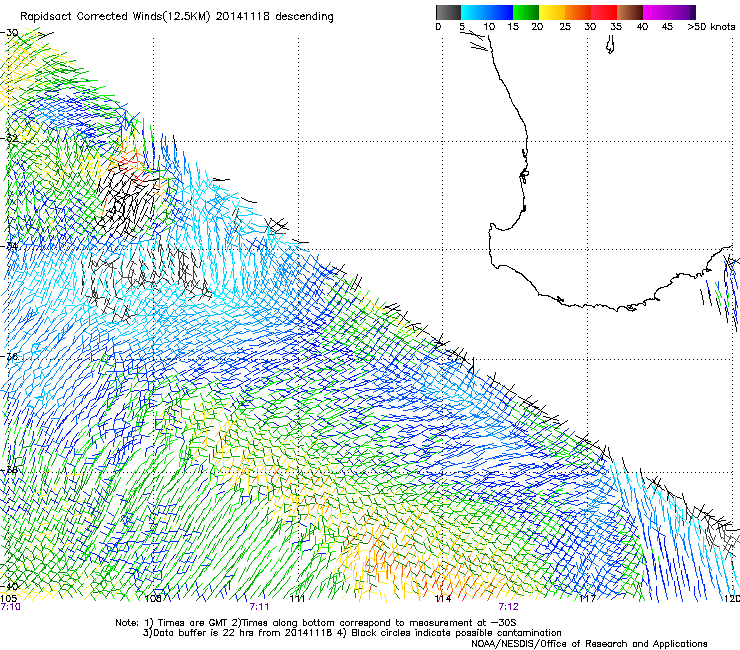Click the legend label '35'
Viewport: 740px width, 650px height.
click(616, 27)
